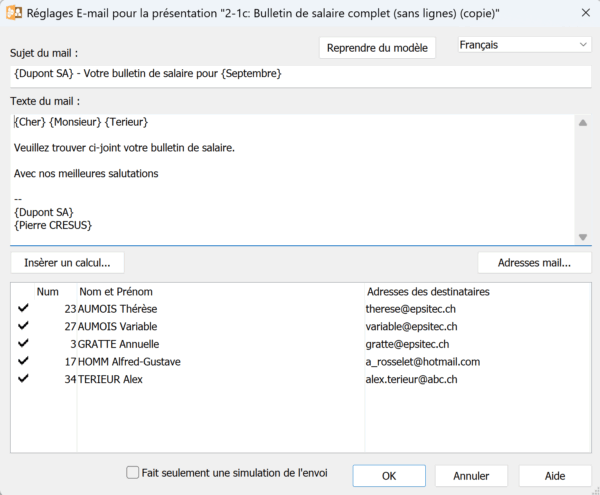The width and height of the screenshot is (600, 495).
Task: Toggle the checkmark beside AUMOIS Variable
Action: click(x=23, y=326)
